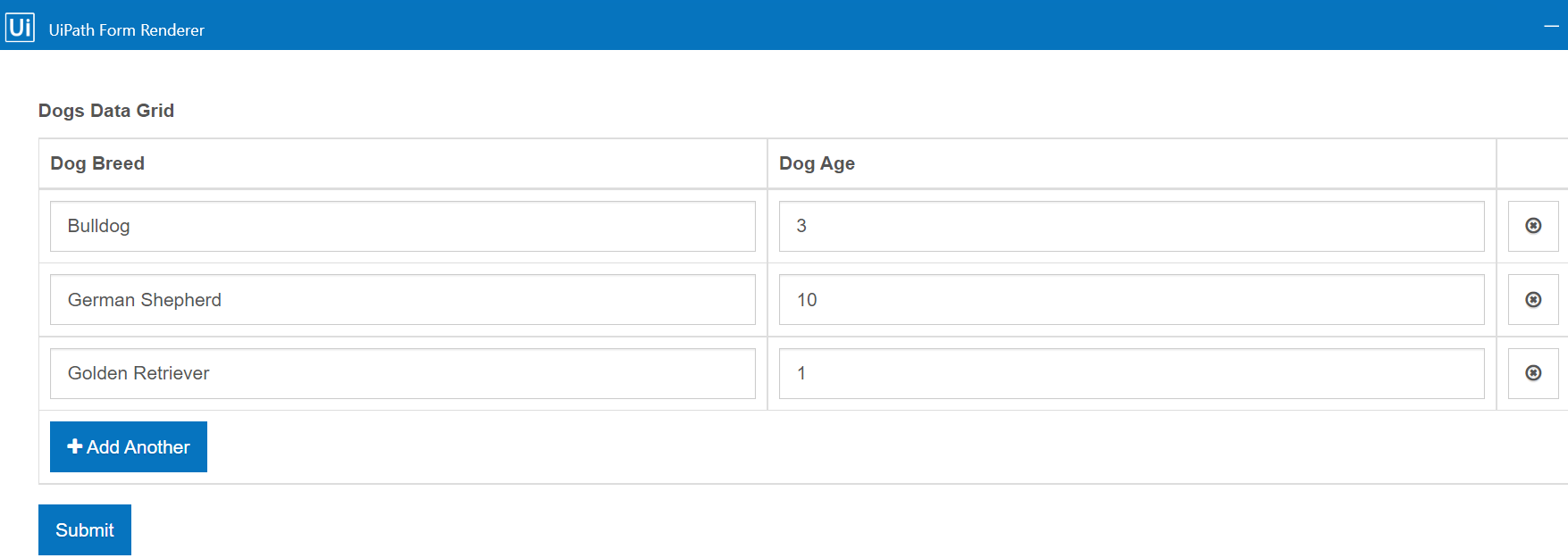Submit the dogs form
Viewport: 1568px width, 558px height.
coord(85,530)
